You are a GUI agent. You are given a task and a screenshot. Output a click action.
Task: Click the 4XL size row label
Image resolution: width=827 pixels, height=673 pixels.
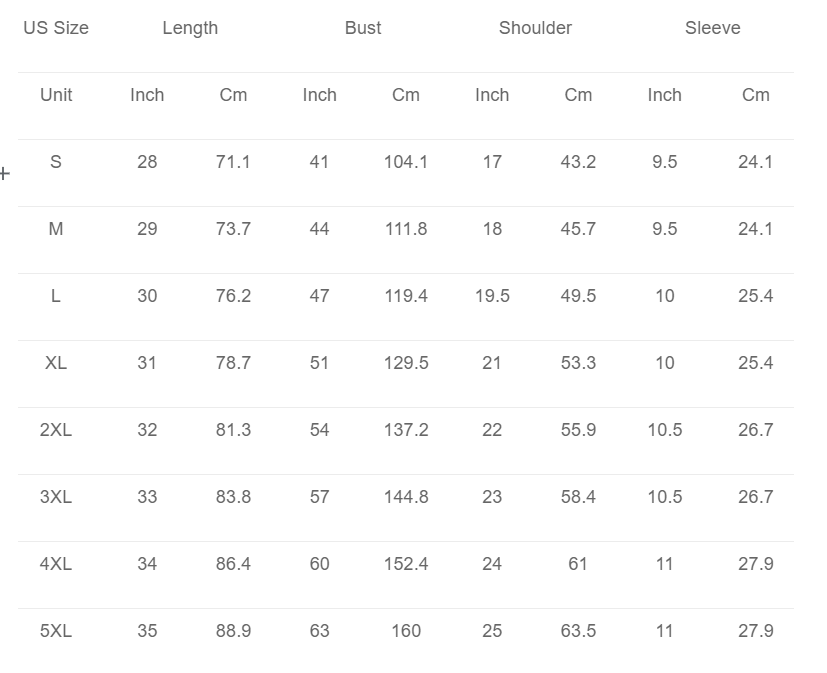pos(56,564)
